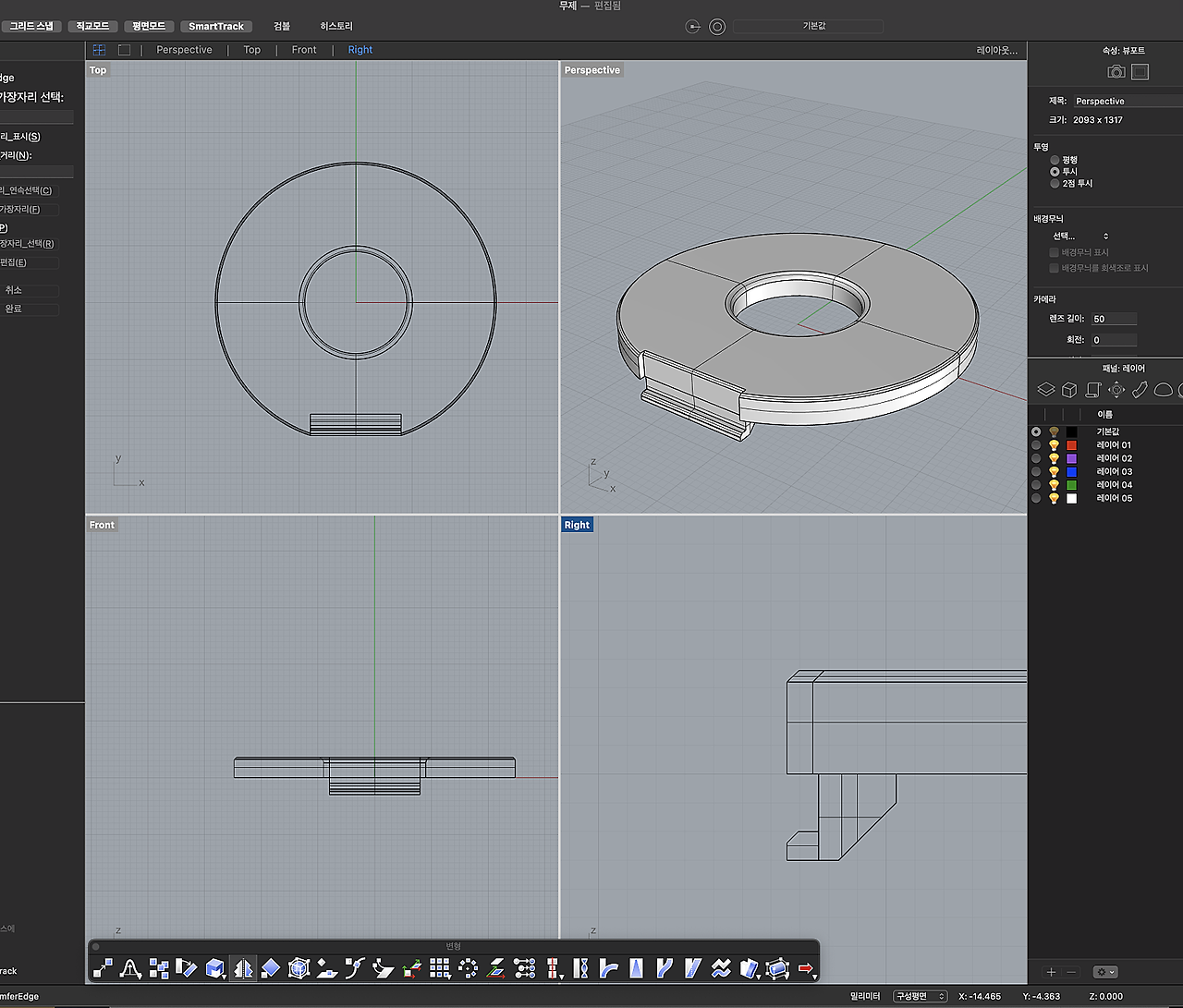Screen dimensions: 1183x1008
Task: Open the notes scroll icon in panel
Action: click(x=1092, y=390)
